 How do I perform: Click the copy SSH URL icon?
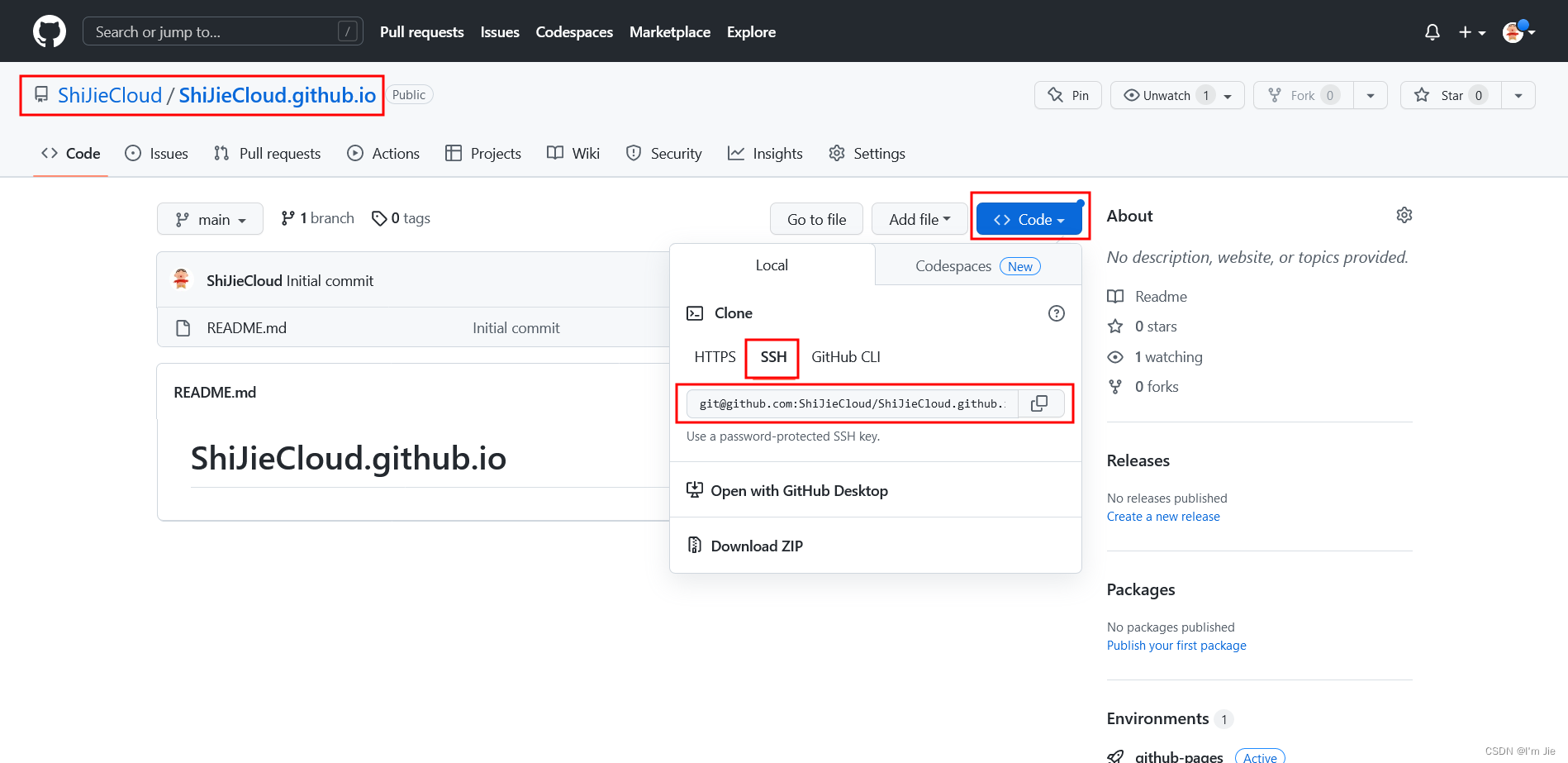pos(1039,403)
